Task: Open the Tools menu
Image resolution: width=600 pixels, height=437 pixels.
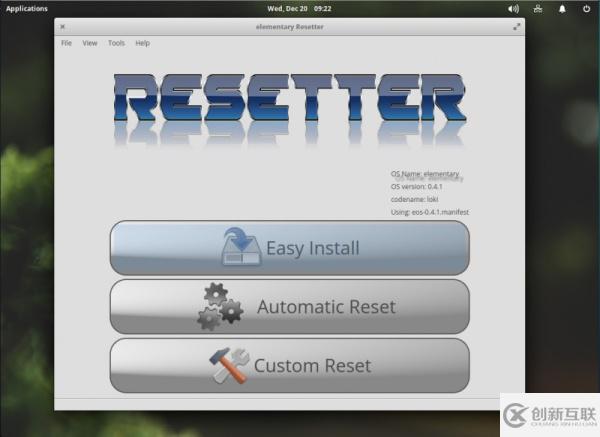Action: tap(116, 43)
